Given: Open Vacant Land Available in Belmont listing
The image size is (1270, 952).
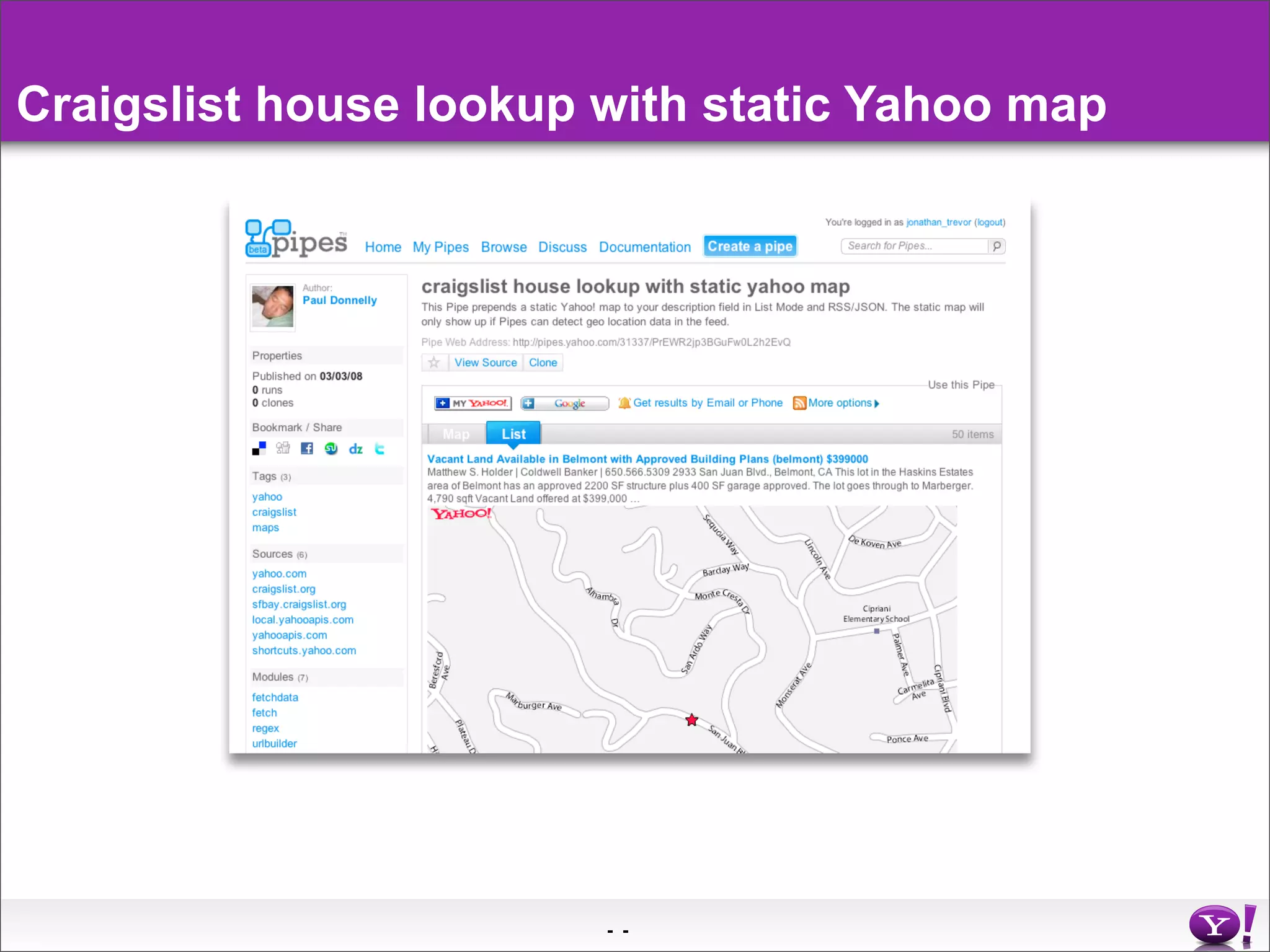Looking at the screenshot, I should (647, 459).
